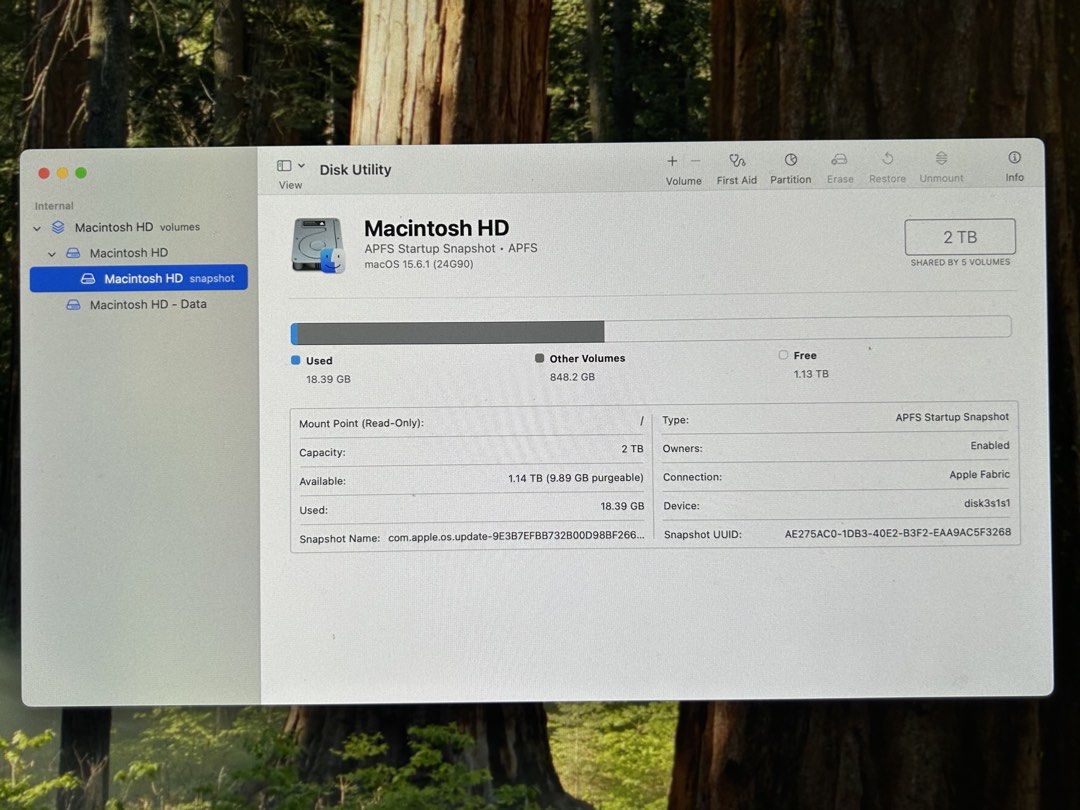Select Macintosh HD snapshot row
This screenshot has height=810, width=1080.
click(x=138, y=278)
